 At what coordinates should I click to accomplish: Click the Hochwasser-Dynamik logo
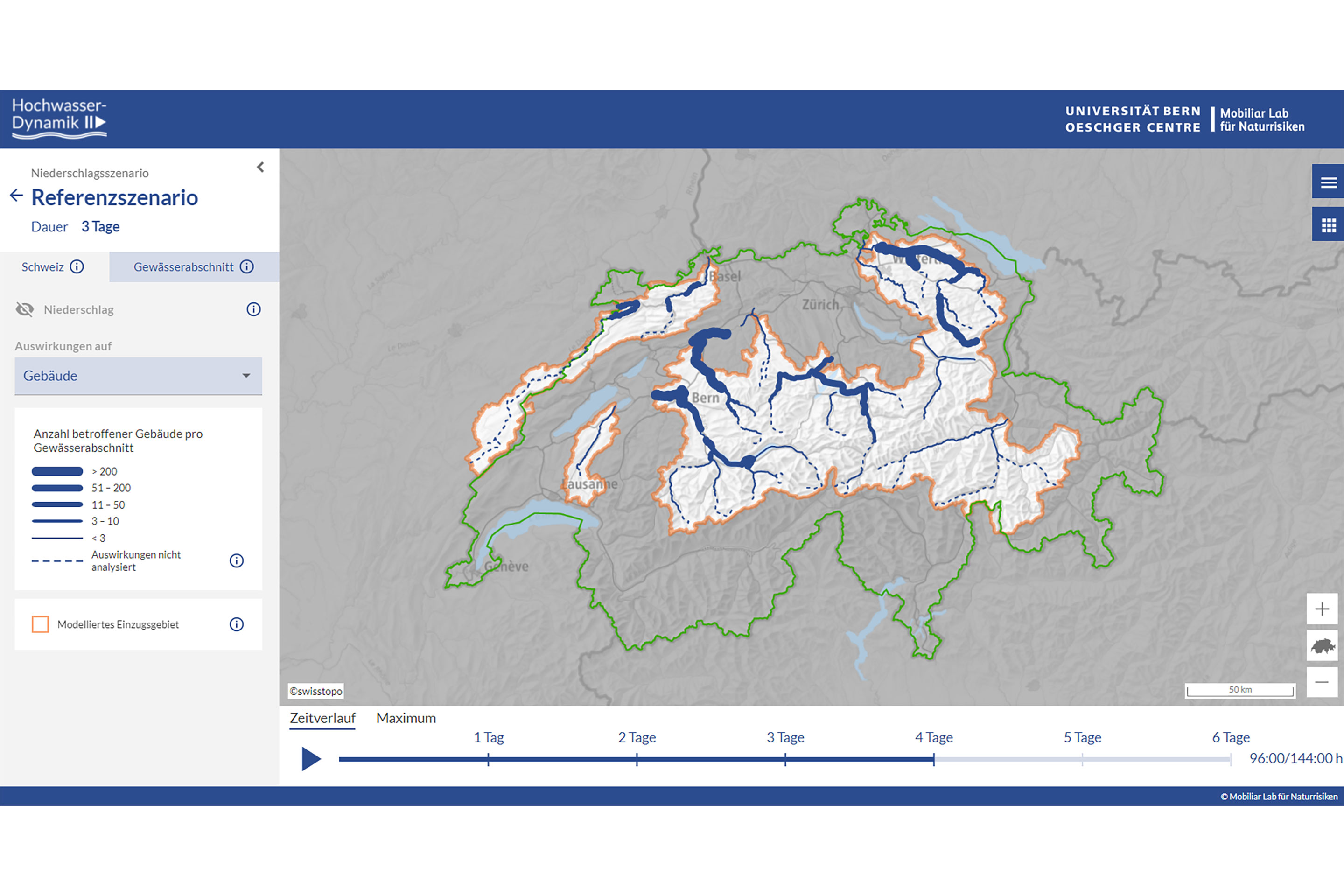coord(59,118)
